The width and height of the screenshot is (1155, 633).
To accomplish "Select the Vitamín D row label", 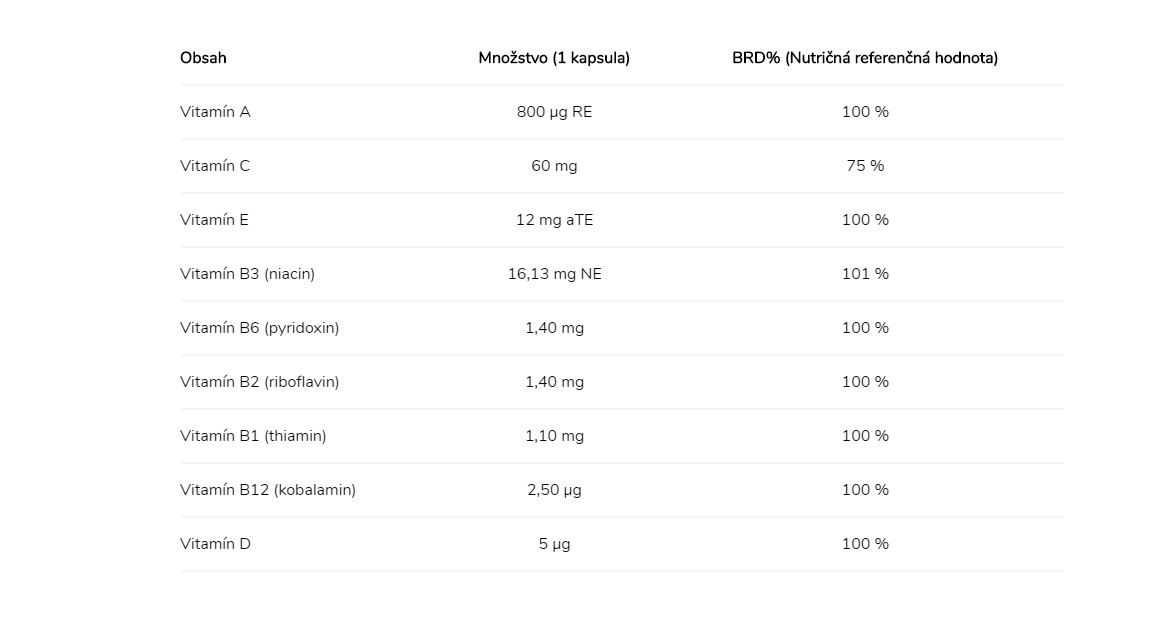I will [215, 544].
